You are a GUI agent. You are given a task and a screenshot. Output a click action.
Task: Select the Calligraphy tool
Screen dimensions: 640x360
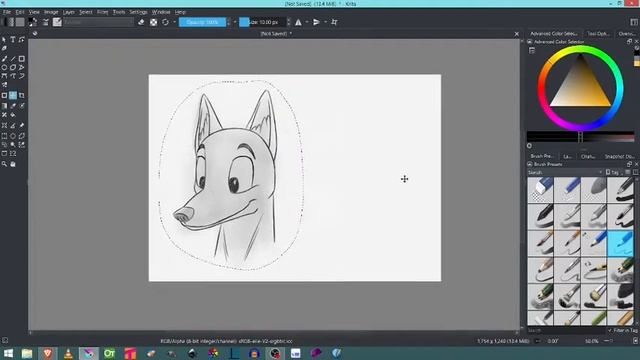4,48
